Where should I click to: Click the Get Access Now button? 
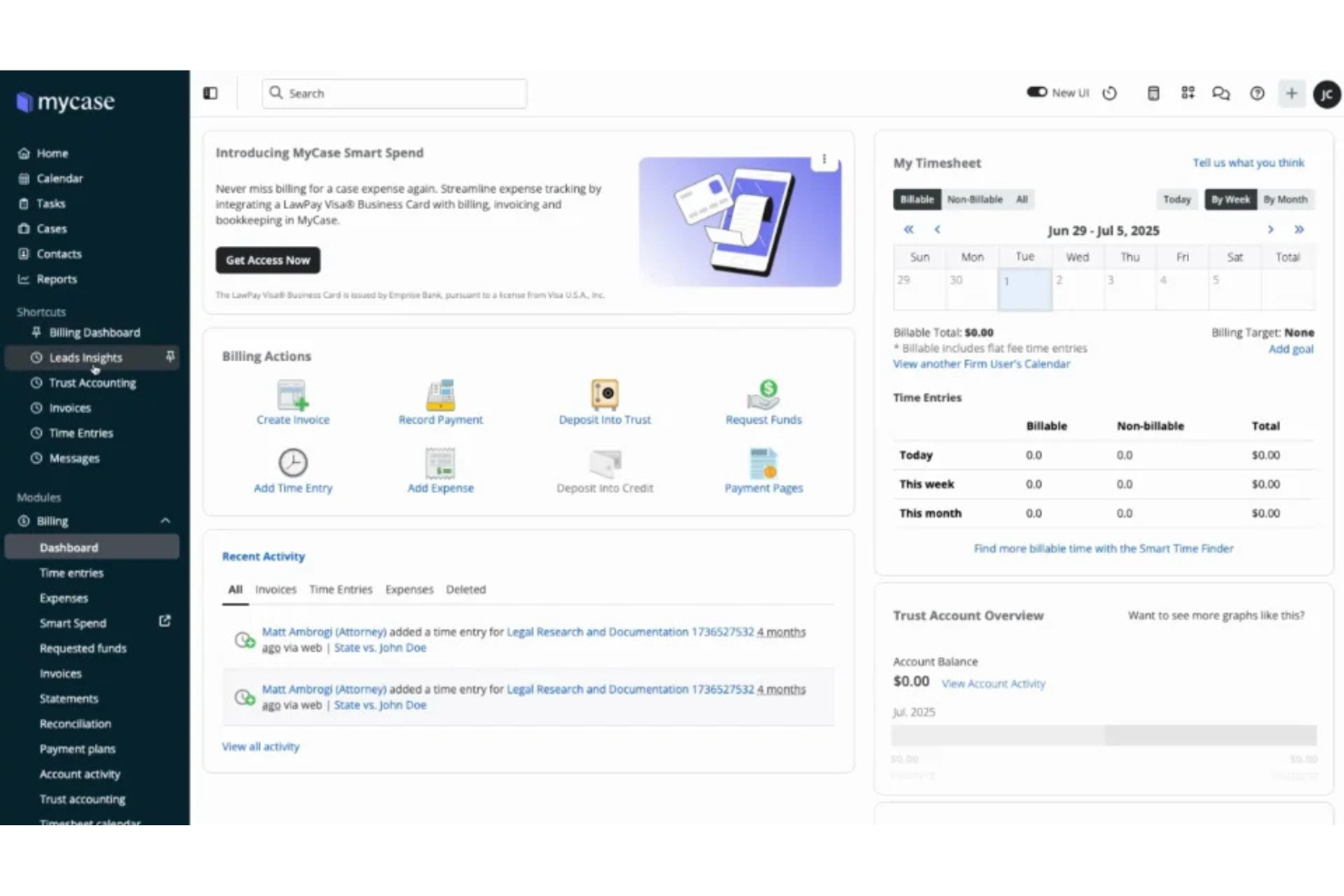(x=268, y=261)
